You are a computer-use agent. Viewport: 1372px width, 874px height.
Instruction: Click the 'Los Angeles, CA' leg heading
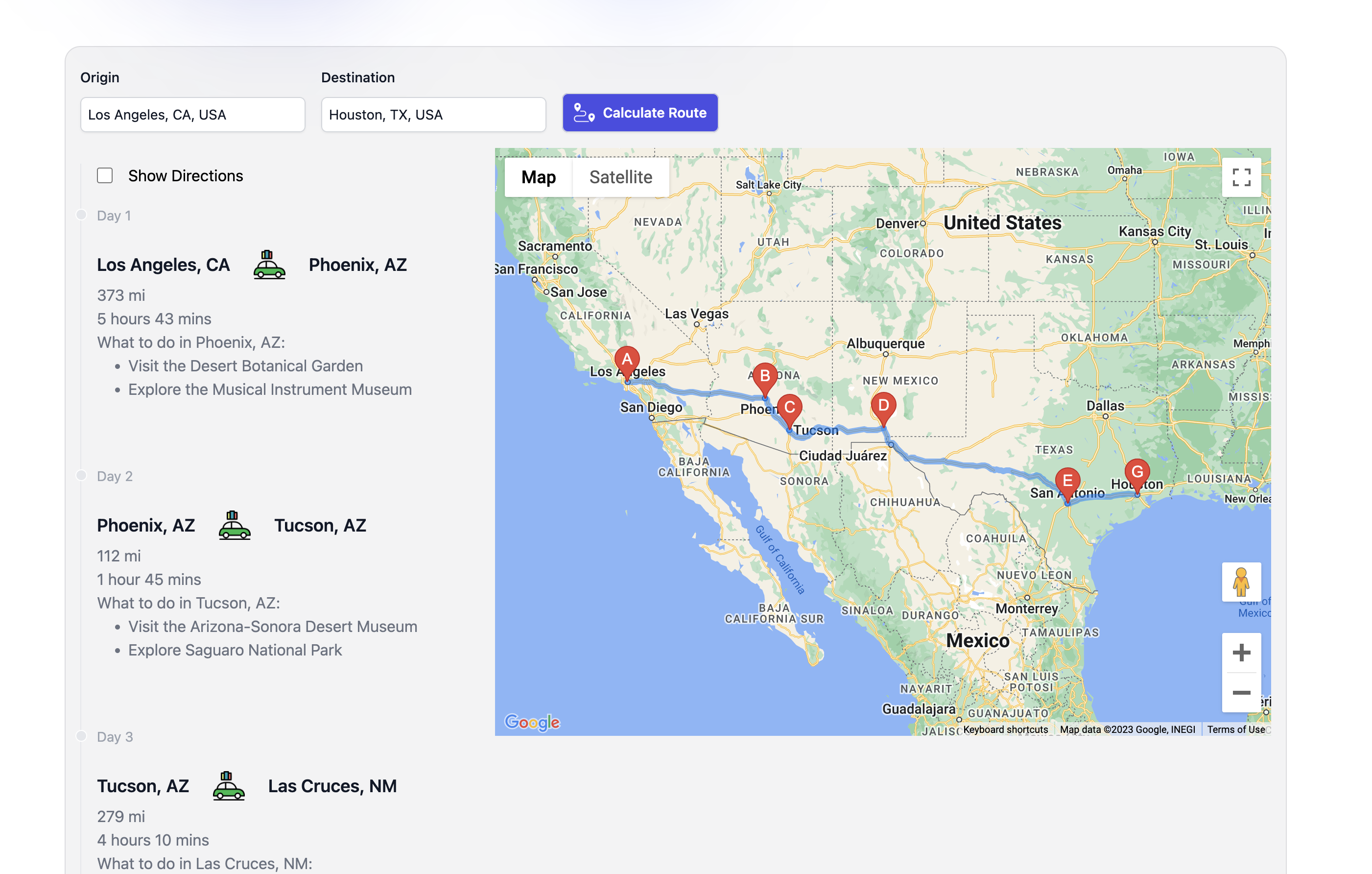(164, 265)
